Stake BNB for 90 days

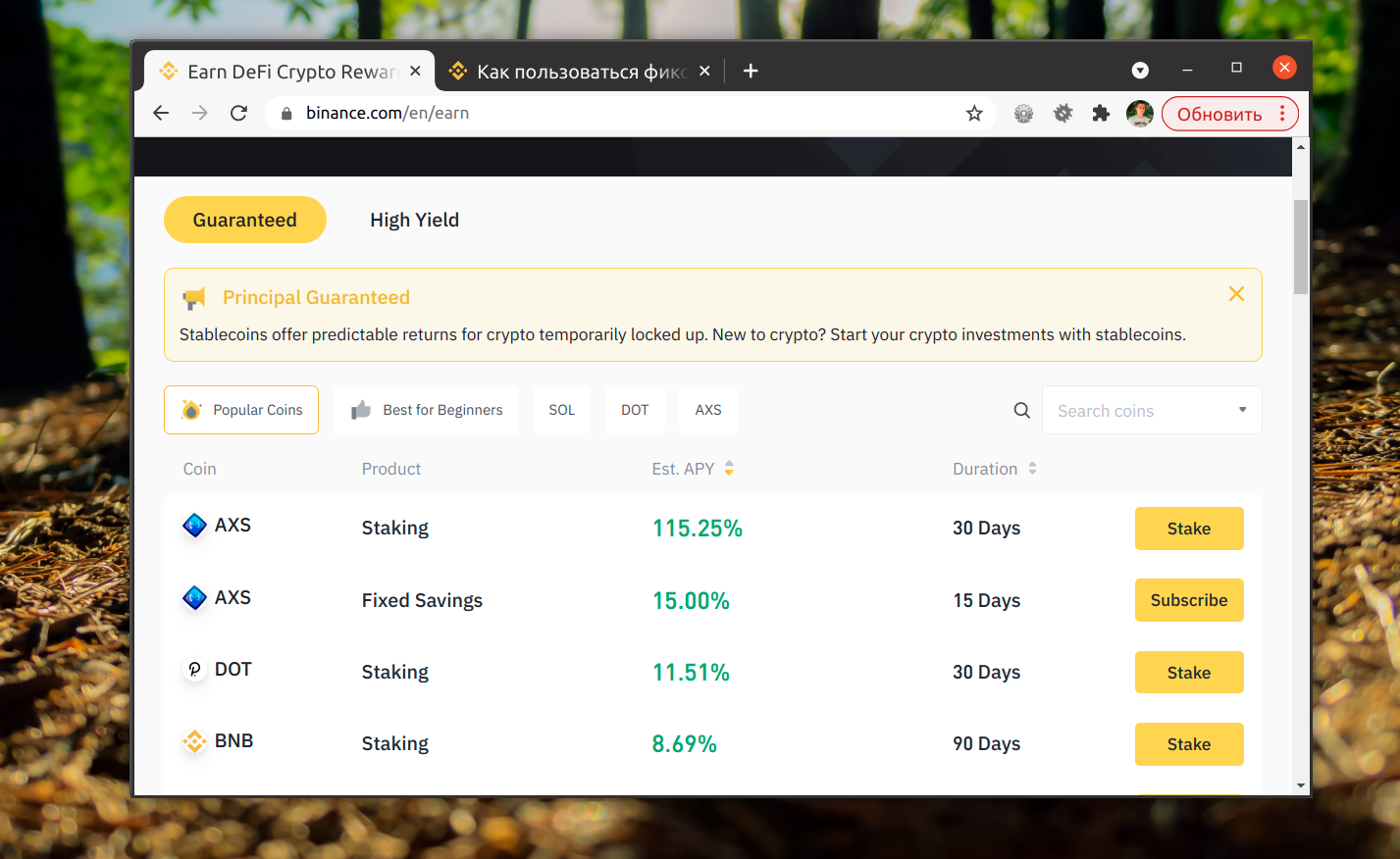(1189, 744)
